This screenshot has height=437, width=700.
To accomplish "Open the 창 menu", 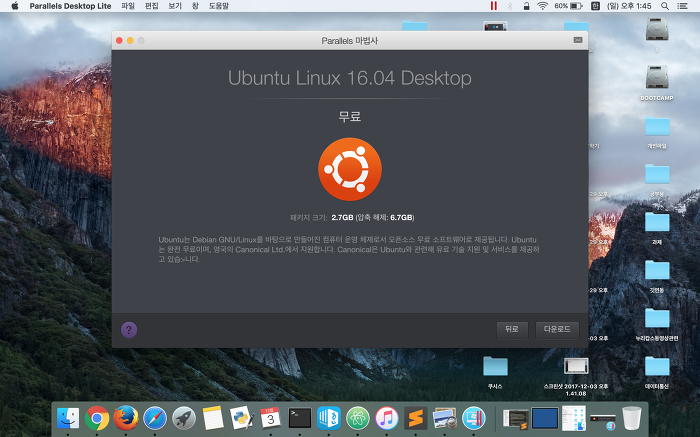I will [195, 6].
